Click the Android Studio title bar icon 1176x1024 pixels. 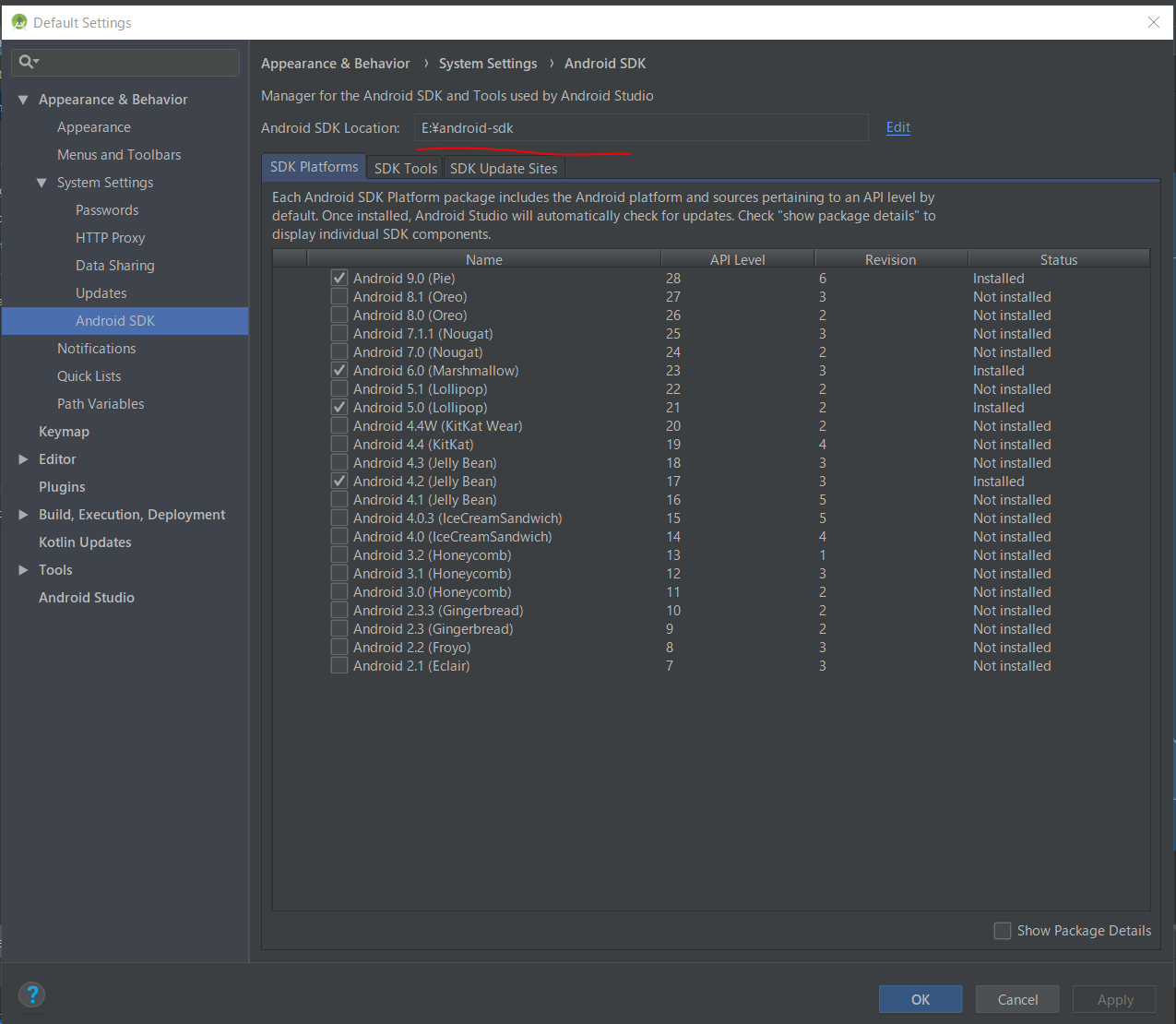(x=19, y=22)
